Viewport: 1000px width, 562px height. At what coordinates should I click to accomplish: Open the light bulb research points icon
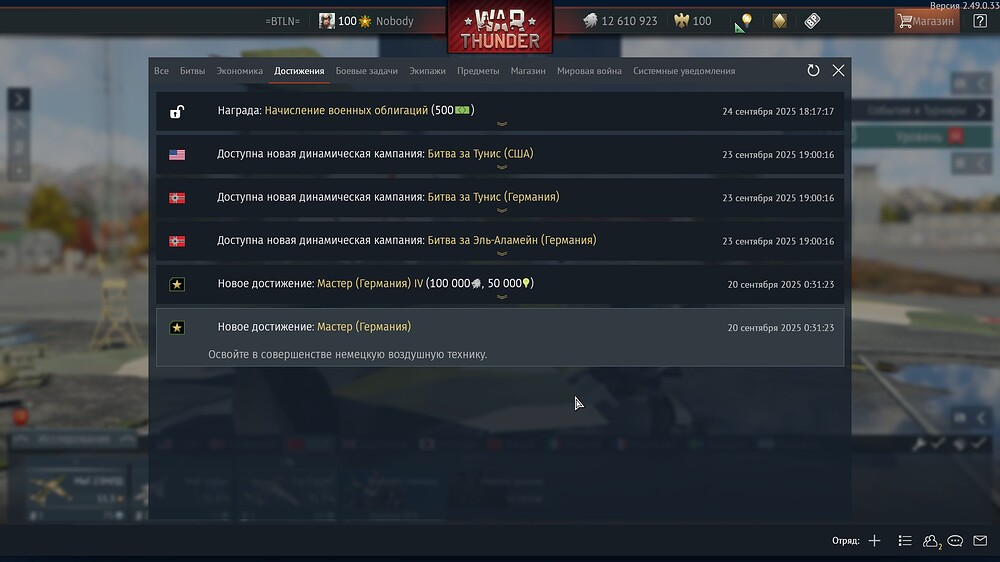point(743,22)
